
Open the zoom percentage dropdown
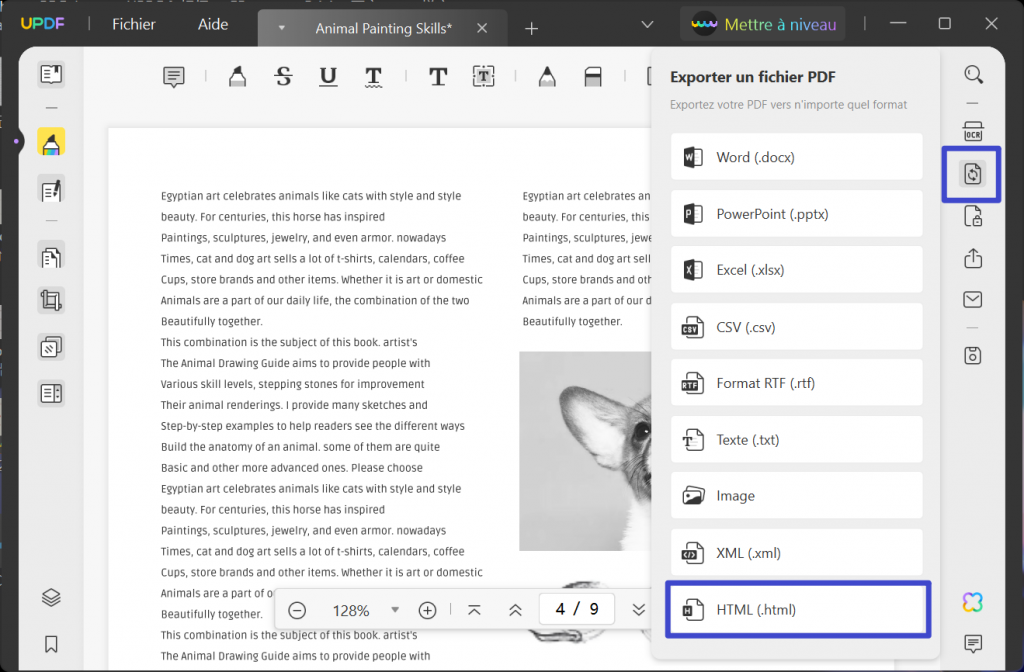pyautogui.click(x=394, y=609)
